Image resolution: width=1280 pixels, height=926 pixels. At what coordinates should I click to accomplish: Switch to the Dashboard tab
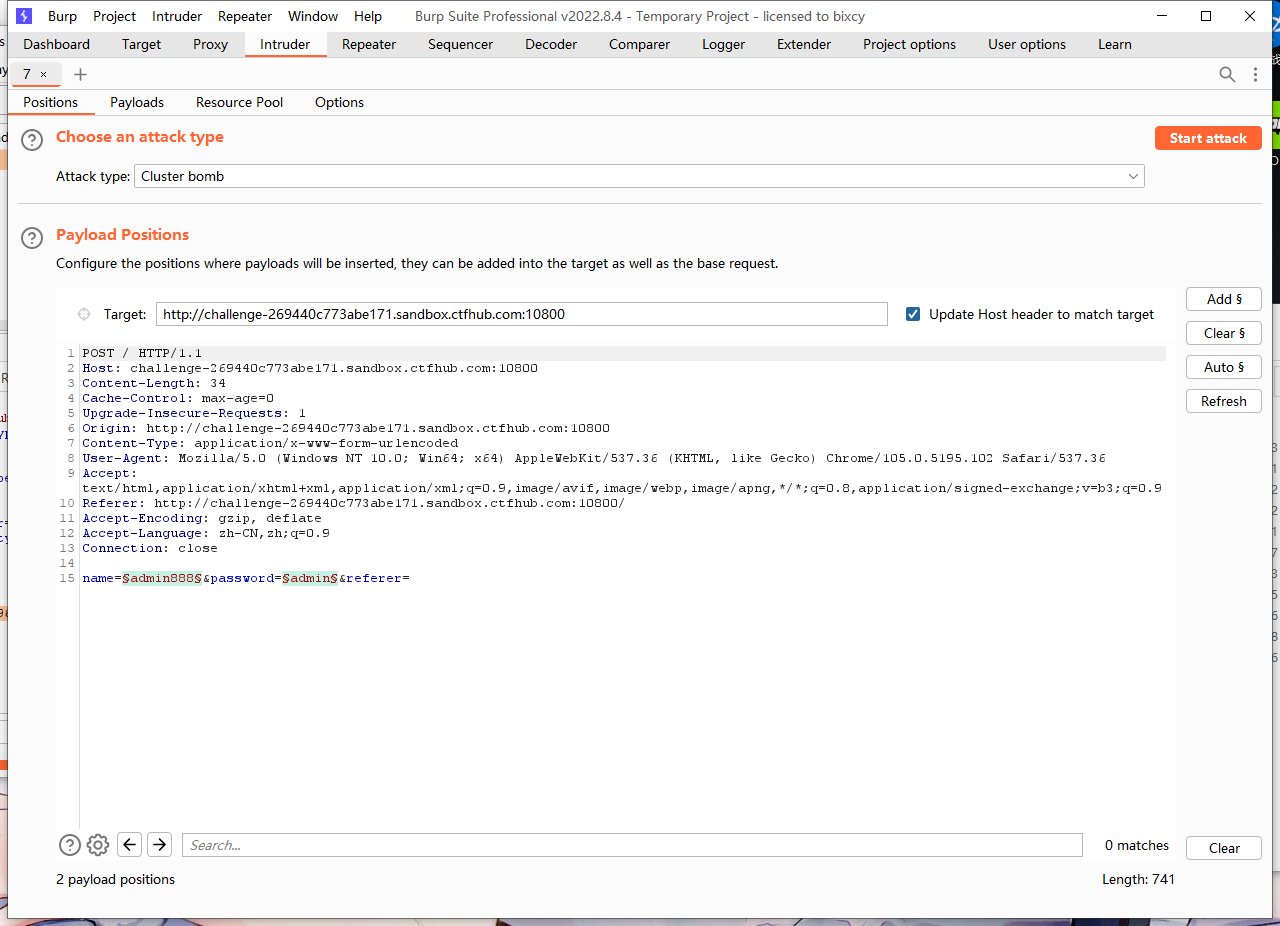click(56, 44)
